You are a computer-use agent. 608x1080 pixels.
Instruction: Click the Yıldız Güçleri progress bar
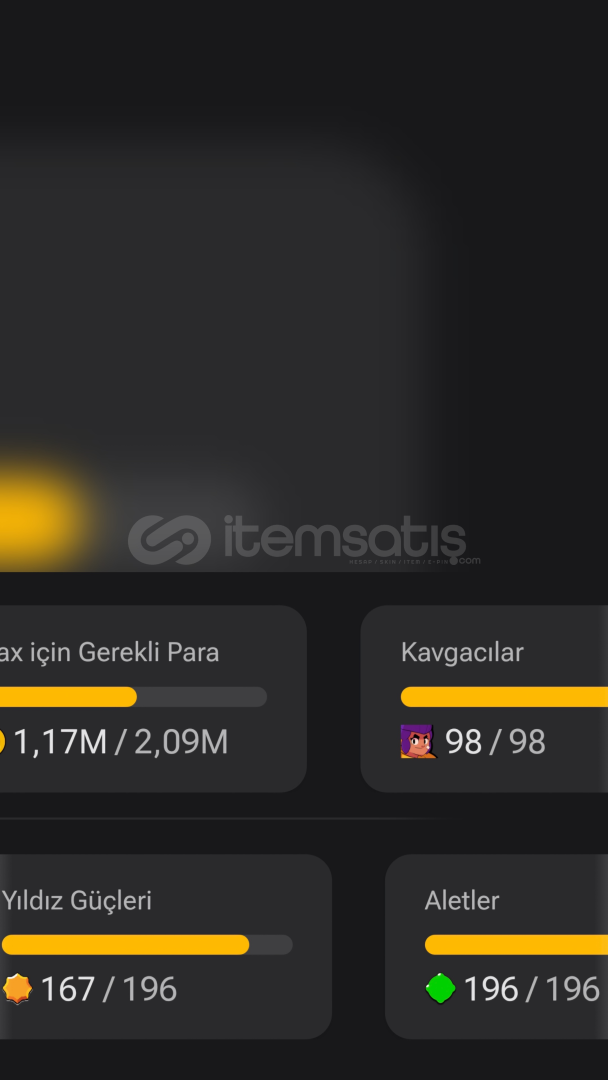[x=146, y=945]
